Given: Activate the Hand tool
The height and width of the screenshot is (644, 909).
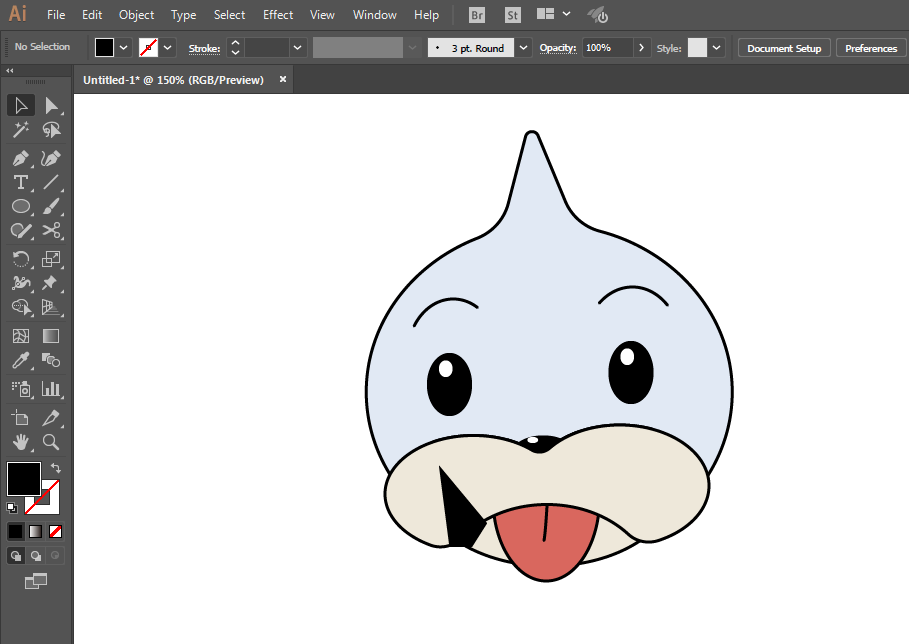Looking at the screenshot, I should pyautogui.click(x=20, y=441).
